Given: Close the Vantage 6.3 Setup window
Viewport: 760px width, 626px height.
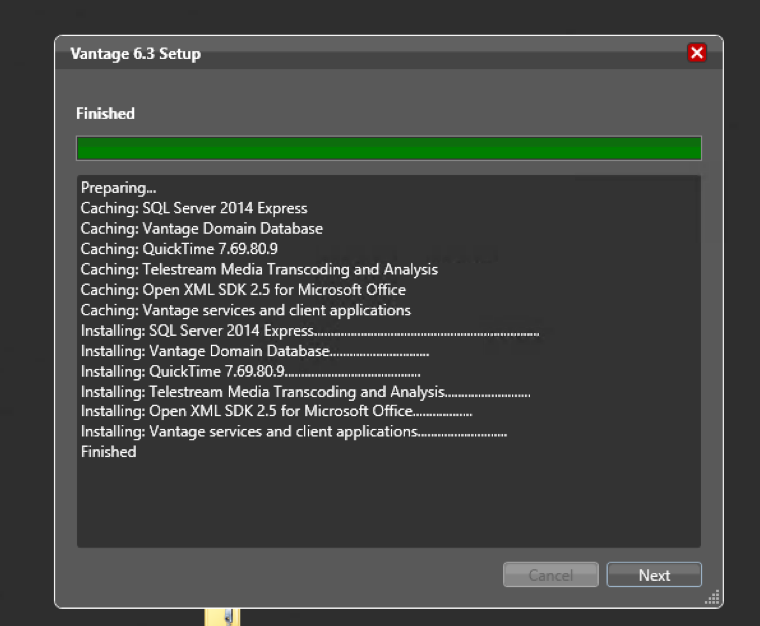Looking at the screenshot, I should tap(697, 52).
